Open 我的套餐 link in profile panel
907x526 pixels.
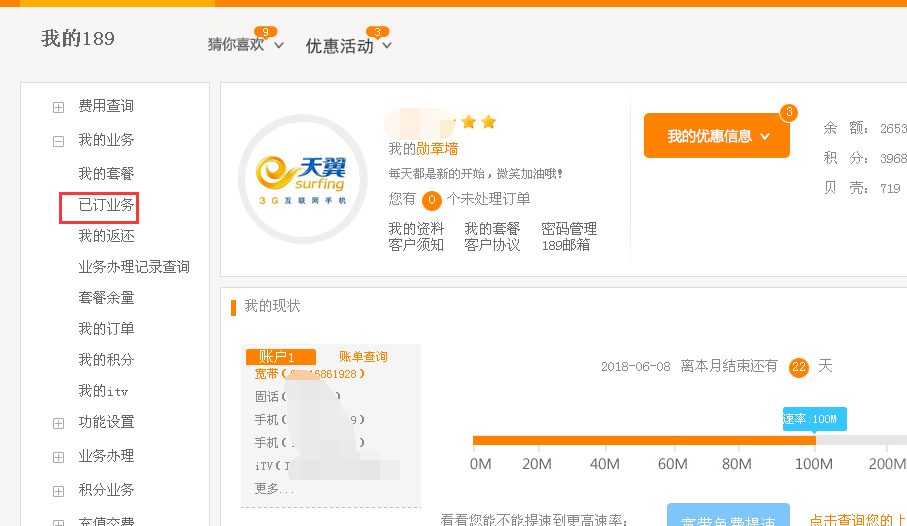click(492, 229)
